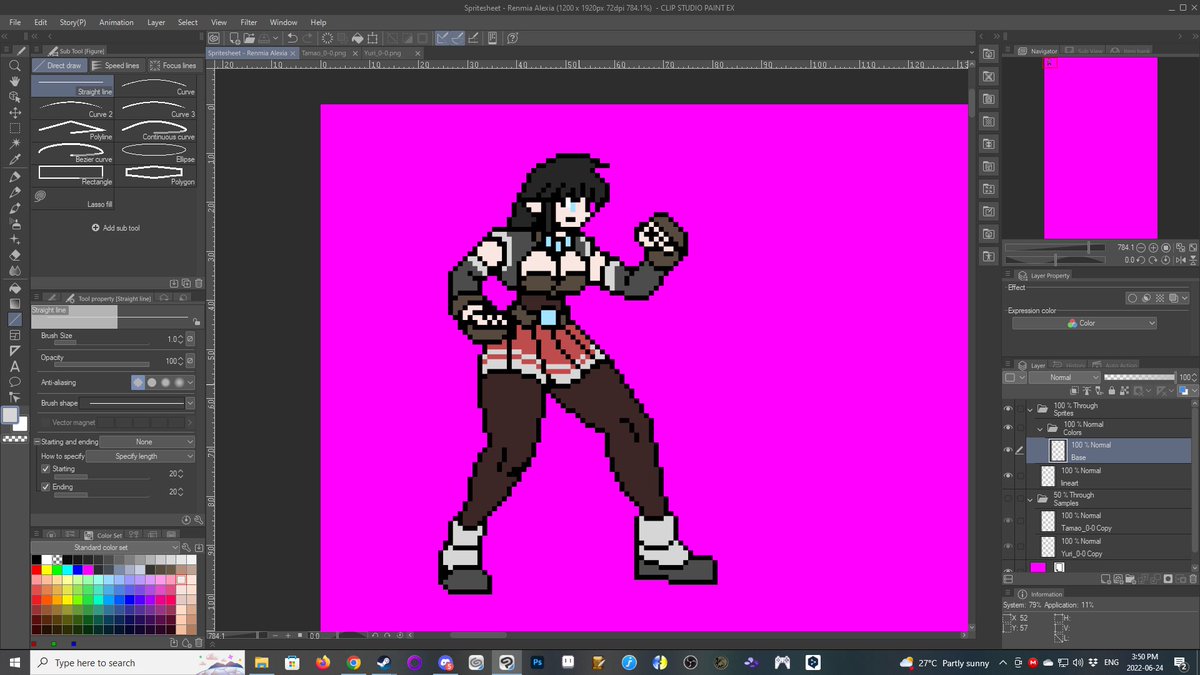Open the Starting and ending dropdown
The height and width of the screenshot is (675, 1200).
[x=146, y=442]
